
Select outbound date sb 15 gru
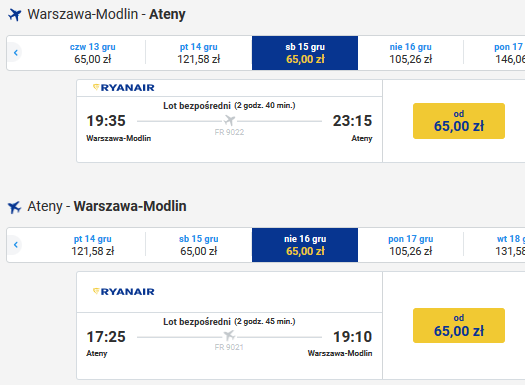305,53
